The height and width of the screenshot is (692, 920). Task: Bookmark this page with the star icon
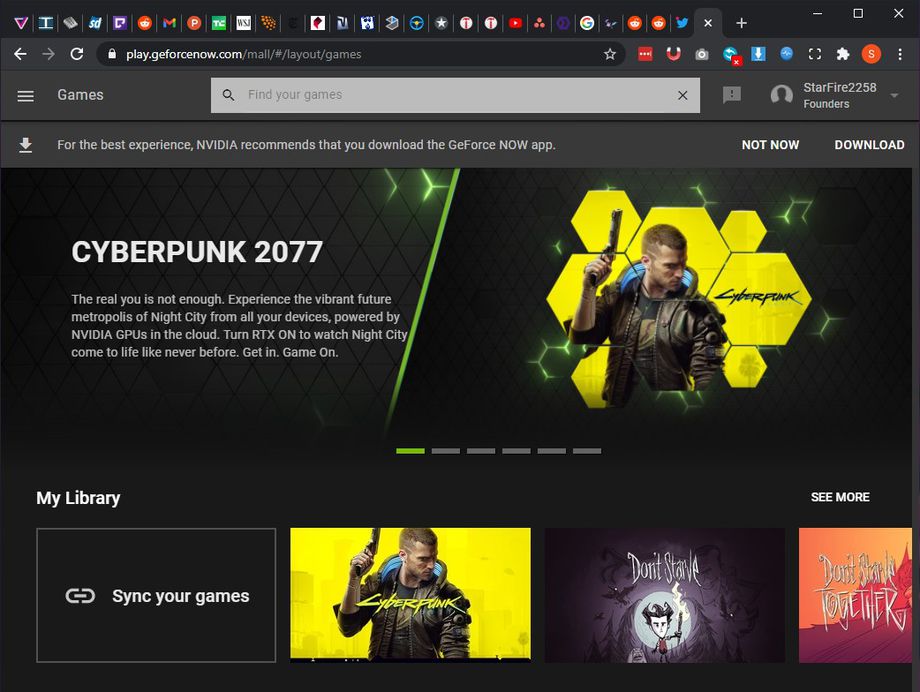610,54
